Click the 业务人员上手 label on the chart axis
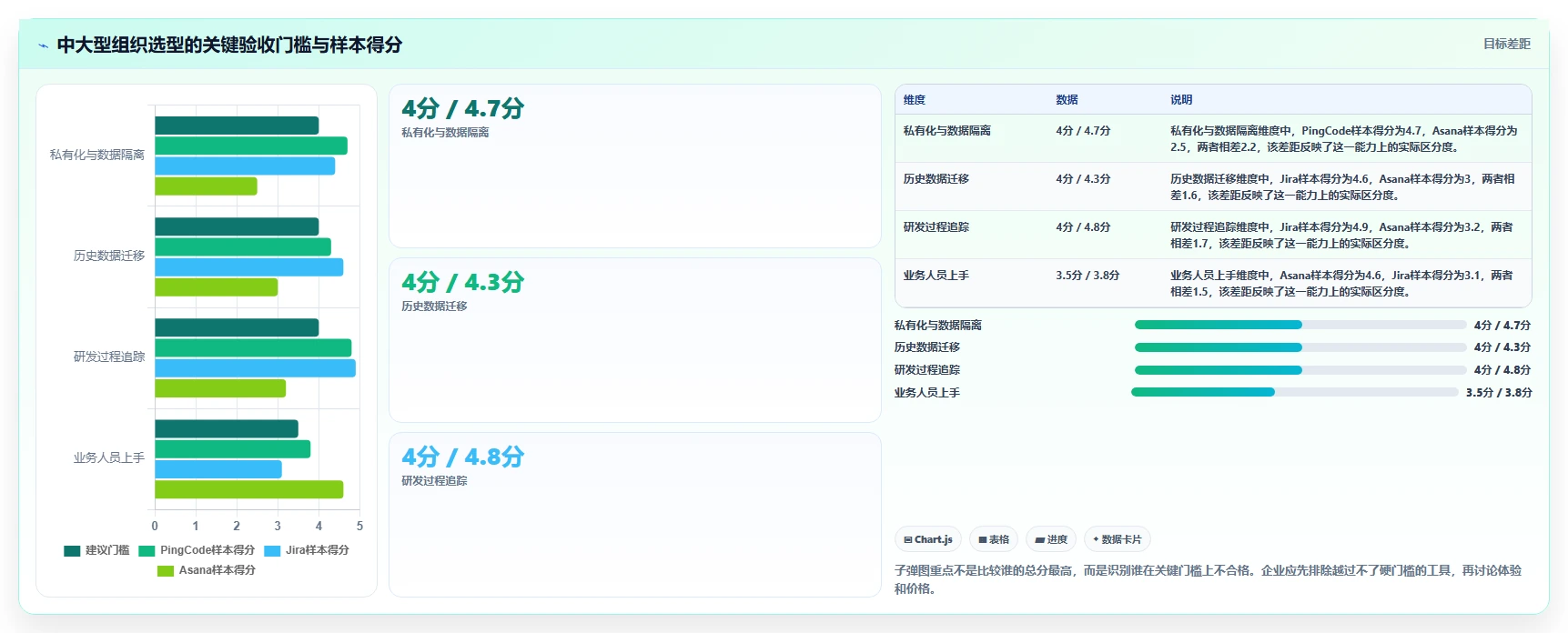 (x=109, y=457)
